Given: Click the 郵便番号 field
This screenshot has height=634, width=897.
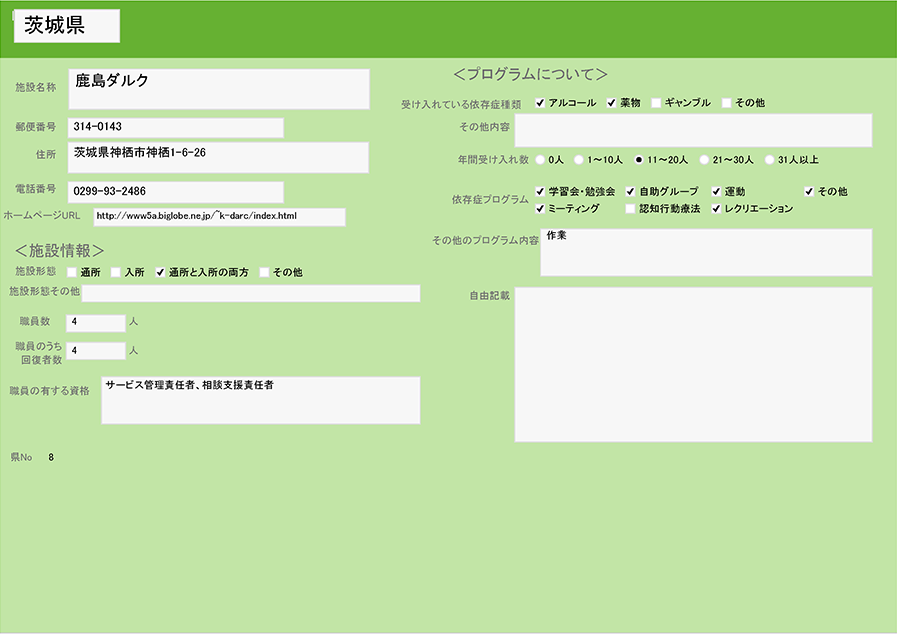Looking at the screenshot, I should [x=176, y=127].
